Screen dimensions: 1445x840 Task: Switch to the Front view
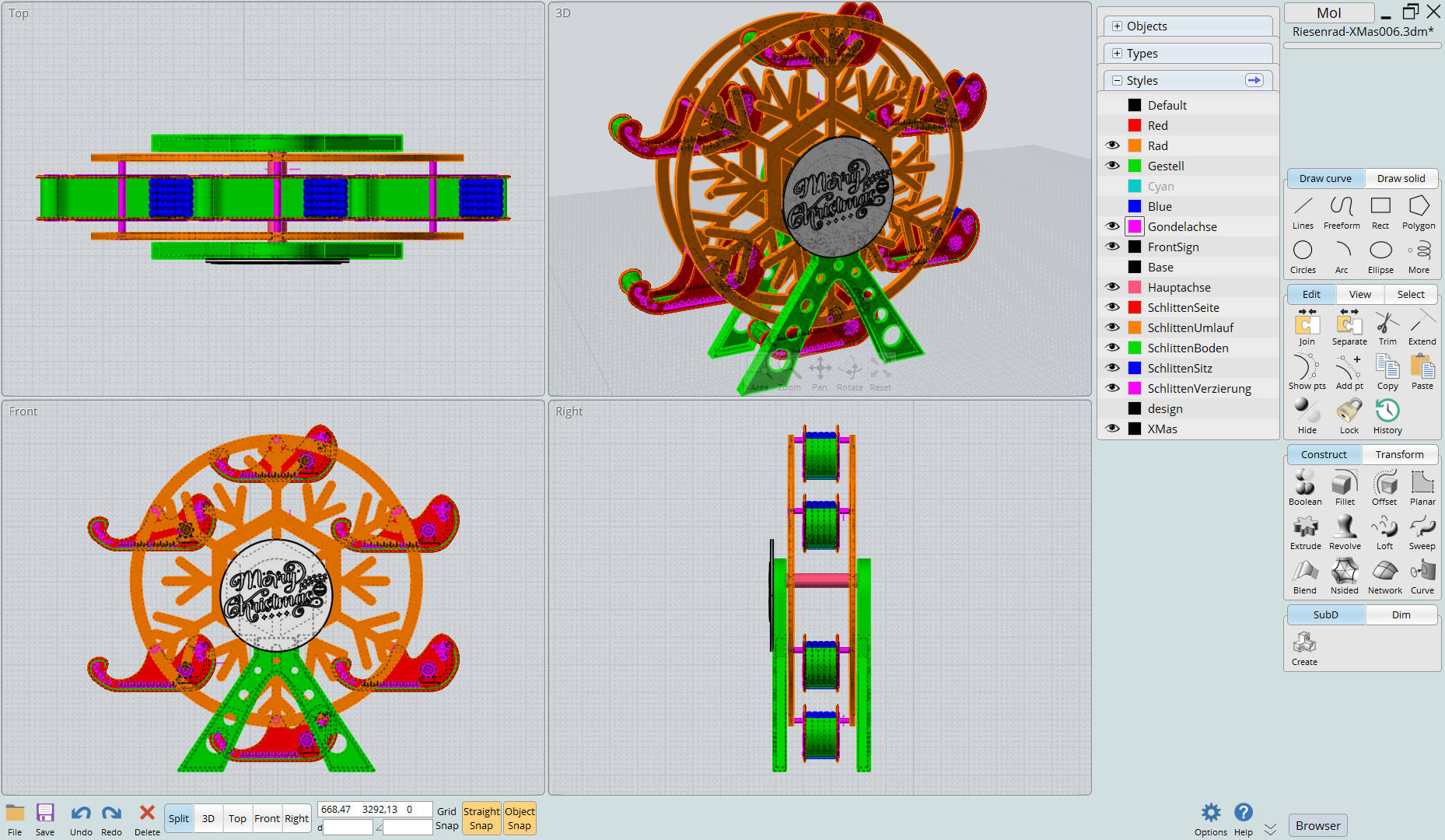click(x=267, y=818)
